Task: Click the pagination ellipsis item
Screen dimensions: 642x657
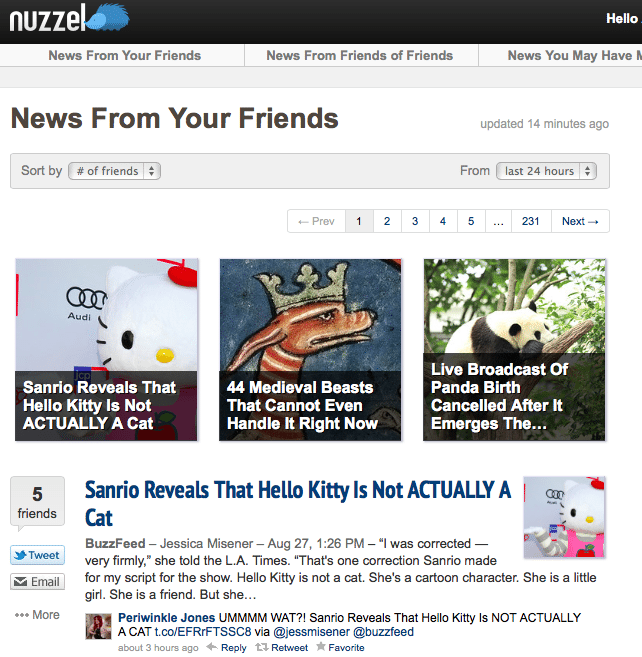Action: tap(498, 221)
